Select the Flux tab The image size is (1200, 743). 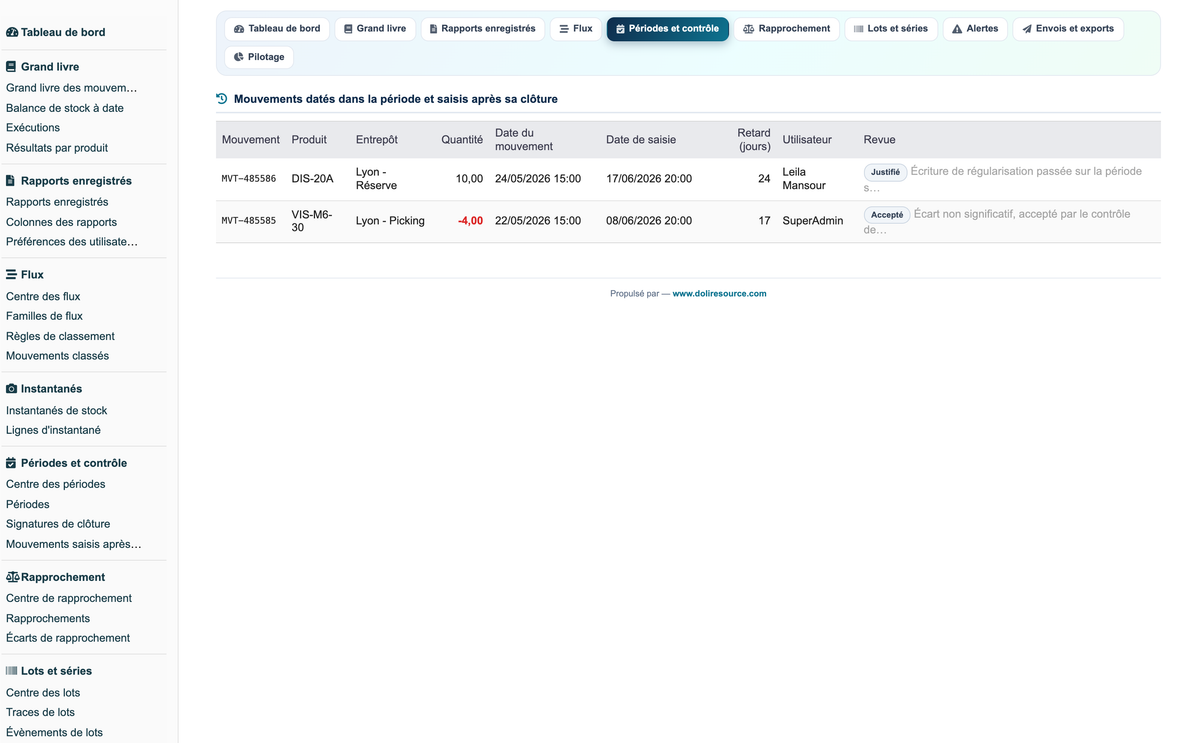[x=576, y=29]
